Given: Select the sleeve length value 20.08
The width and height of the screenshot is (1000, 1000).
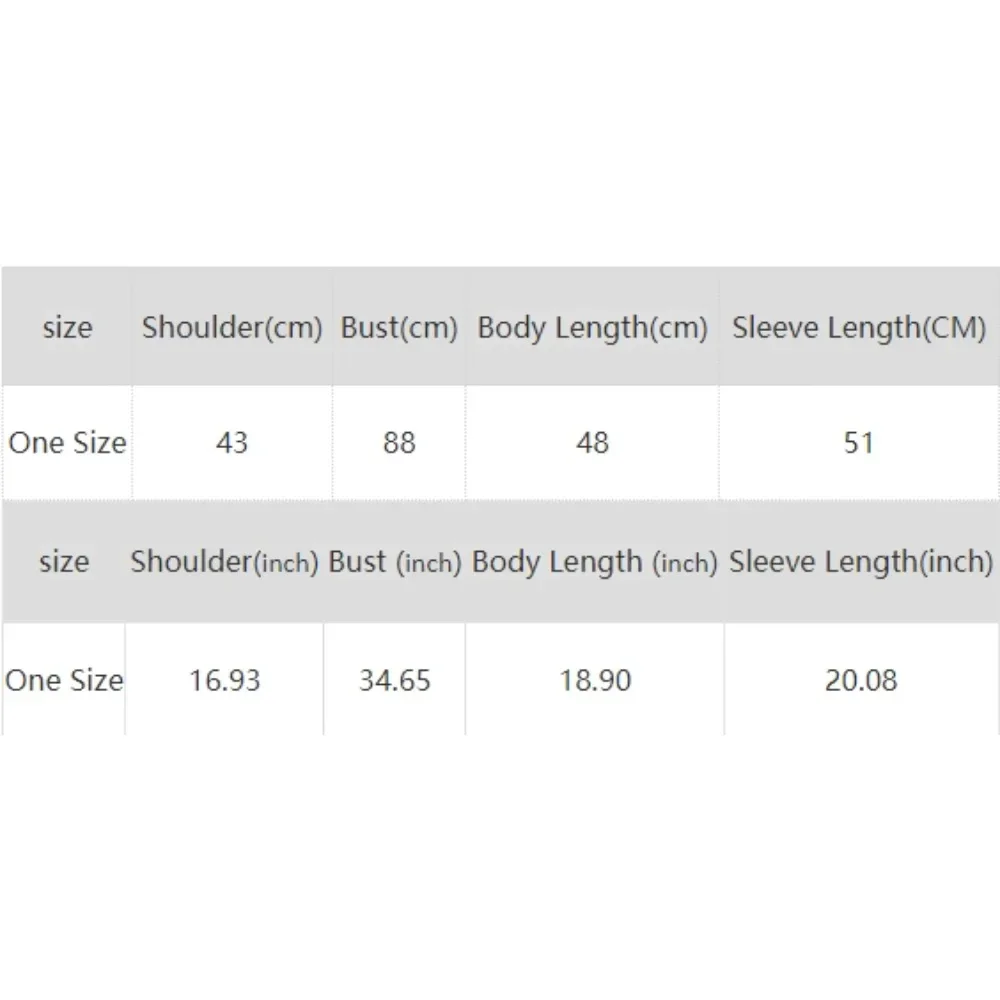Looking at the screenshot, I should 861,680.
